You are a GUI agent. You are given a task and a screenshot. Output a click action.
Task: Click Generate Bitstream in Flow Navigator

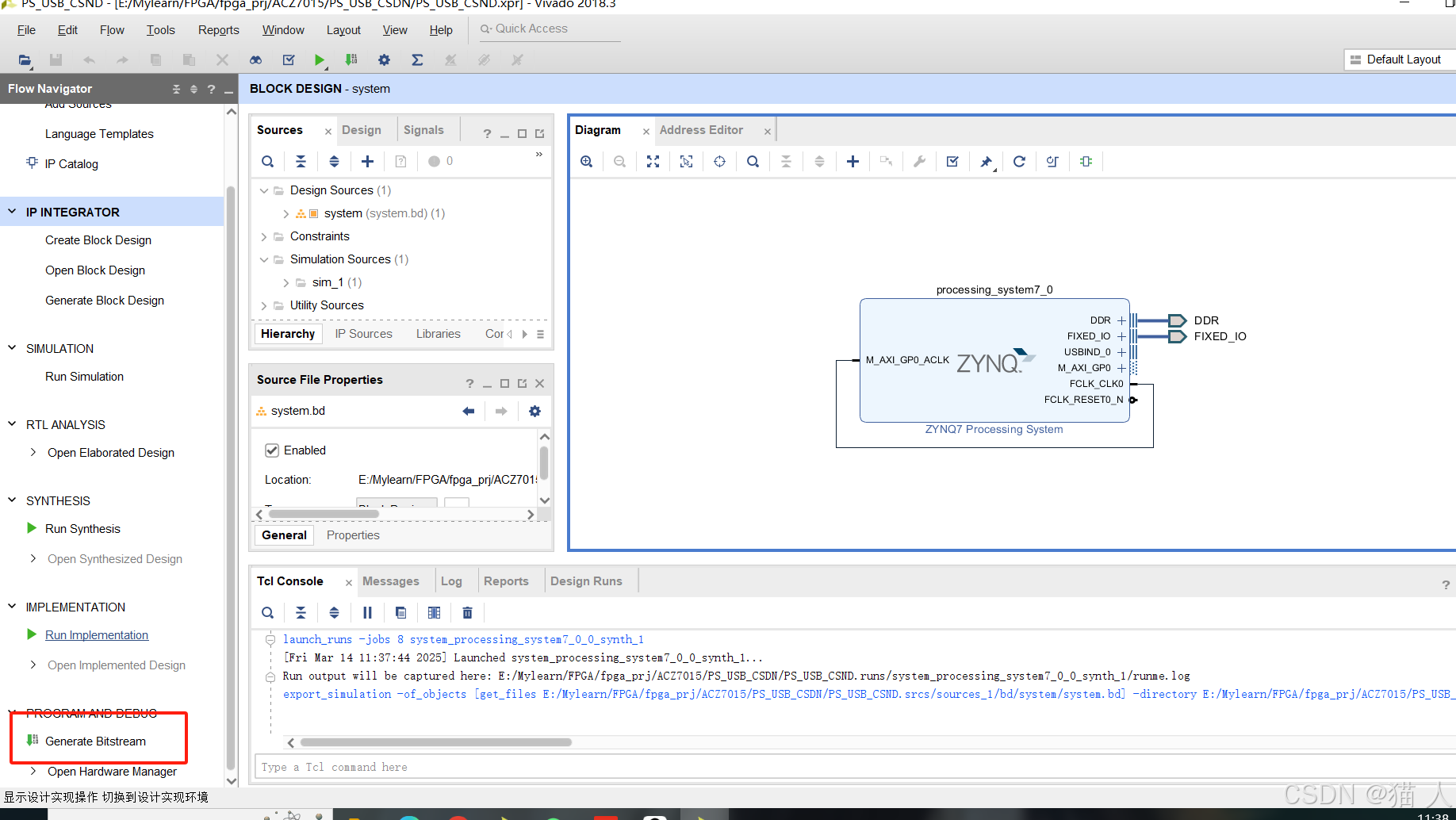click(x=95, y=741)
